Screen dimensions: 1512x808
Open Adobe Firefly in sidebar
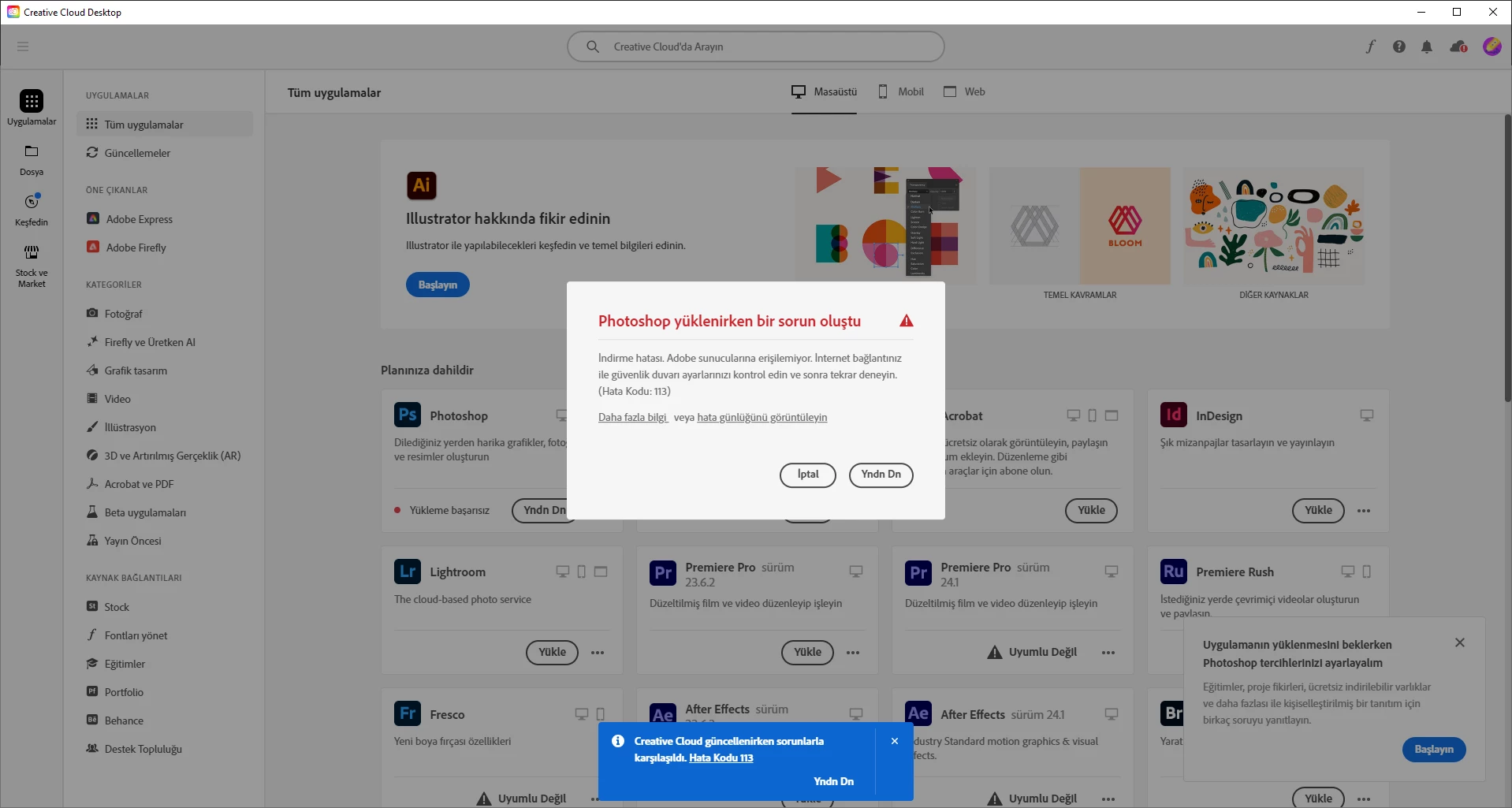pos(165,248)
